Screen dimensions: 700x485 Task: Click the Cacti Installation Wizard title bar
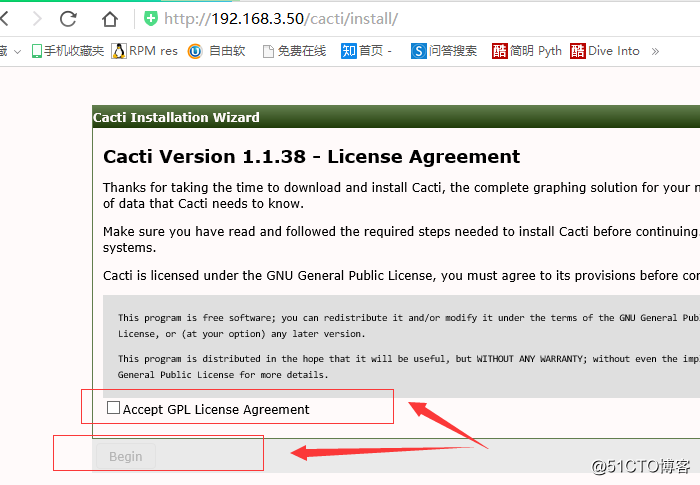[x=396, y=117]
